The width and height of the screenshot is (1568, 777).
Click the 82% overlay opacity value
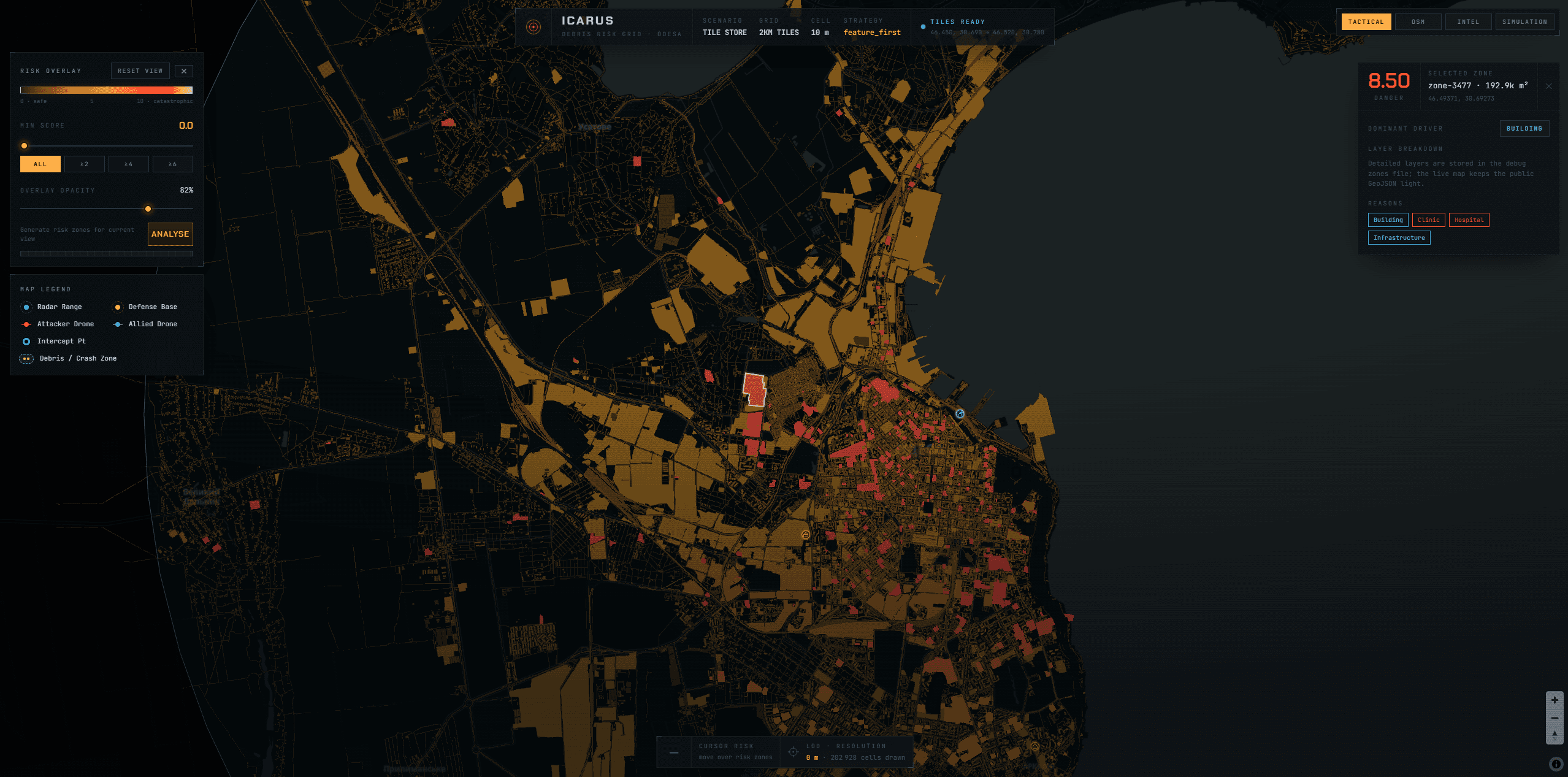tap(186, 190)
